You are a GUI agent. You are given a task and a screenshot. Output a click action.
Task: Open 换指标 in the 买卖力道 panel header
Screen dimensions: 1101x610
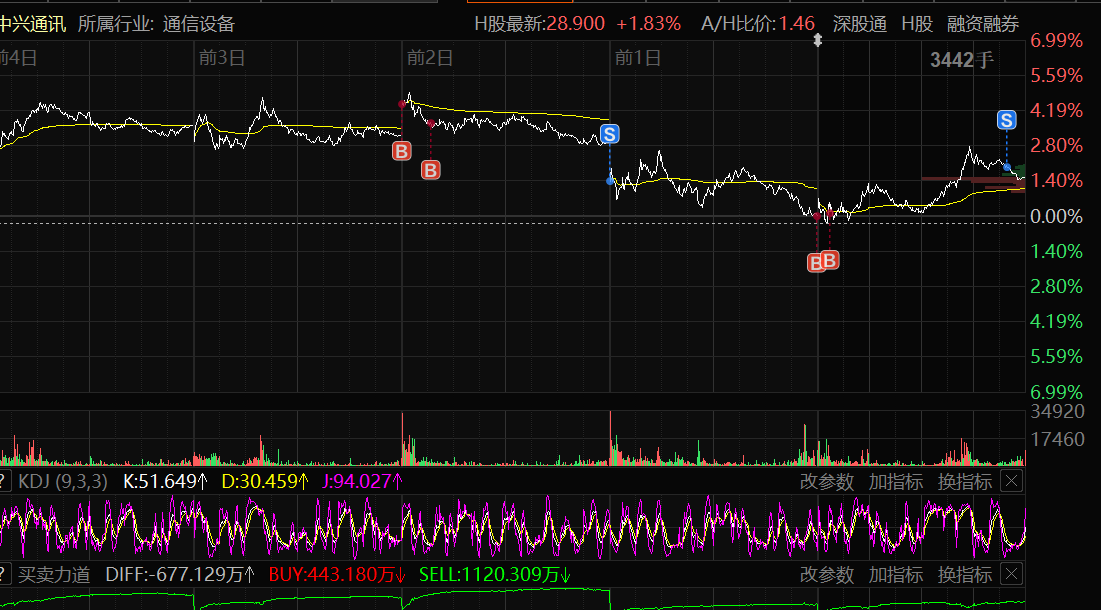tap(965, 575)
